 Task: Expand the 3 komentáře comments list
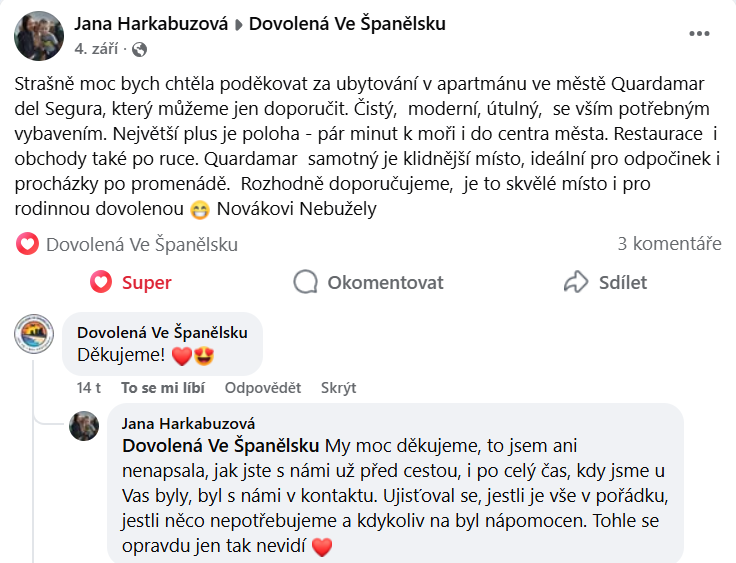[x=669, y=244]
